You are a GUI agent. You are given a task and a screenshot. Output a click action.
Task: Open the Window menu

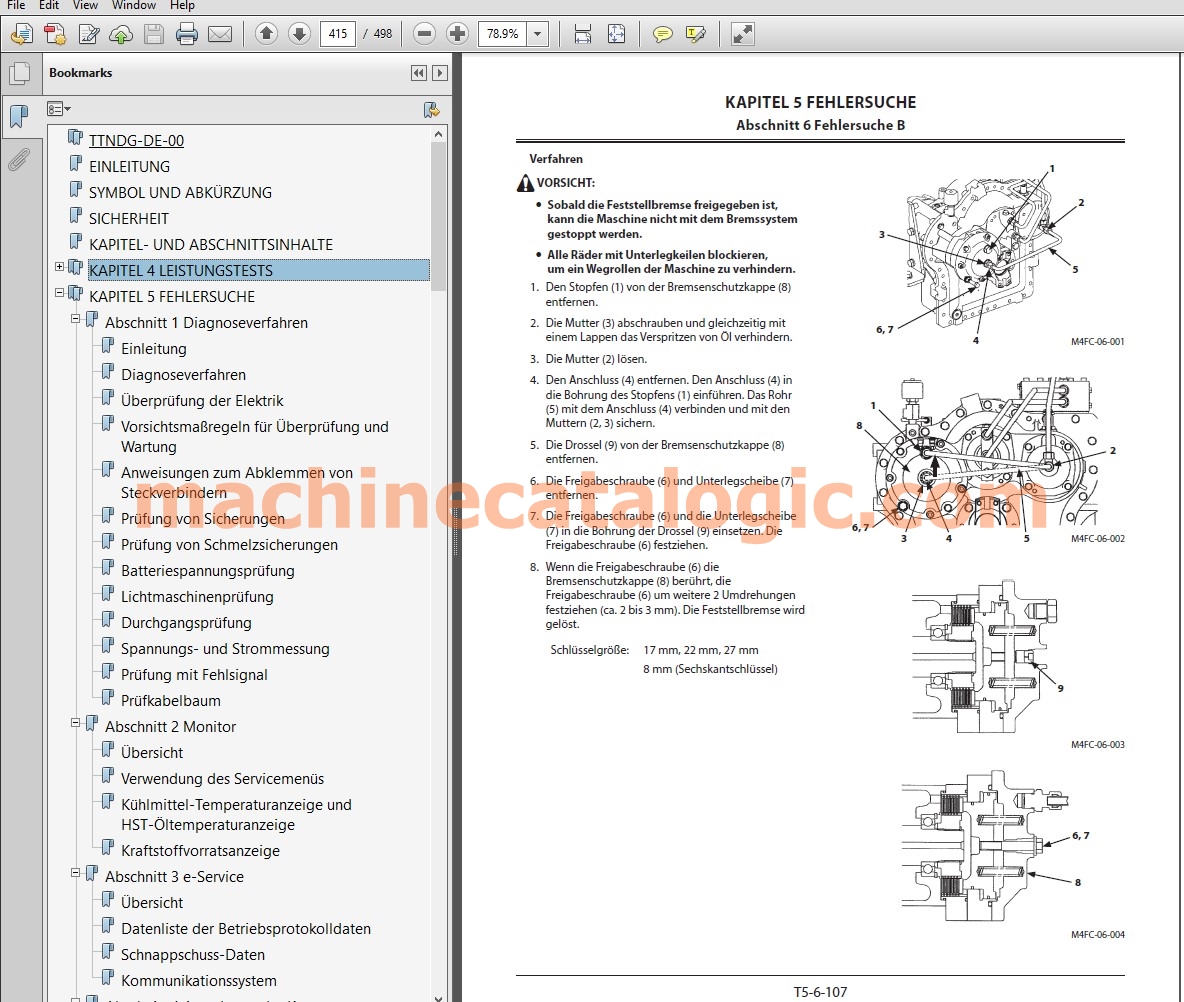click(x=134, y=5)
